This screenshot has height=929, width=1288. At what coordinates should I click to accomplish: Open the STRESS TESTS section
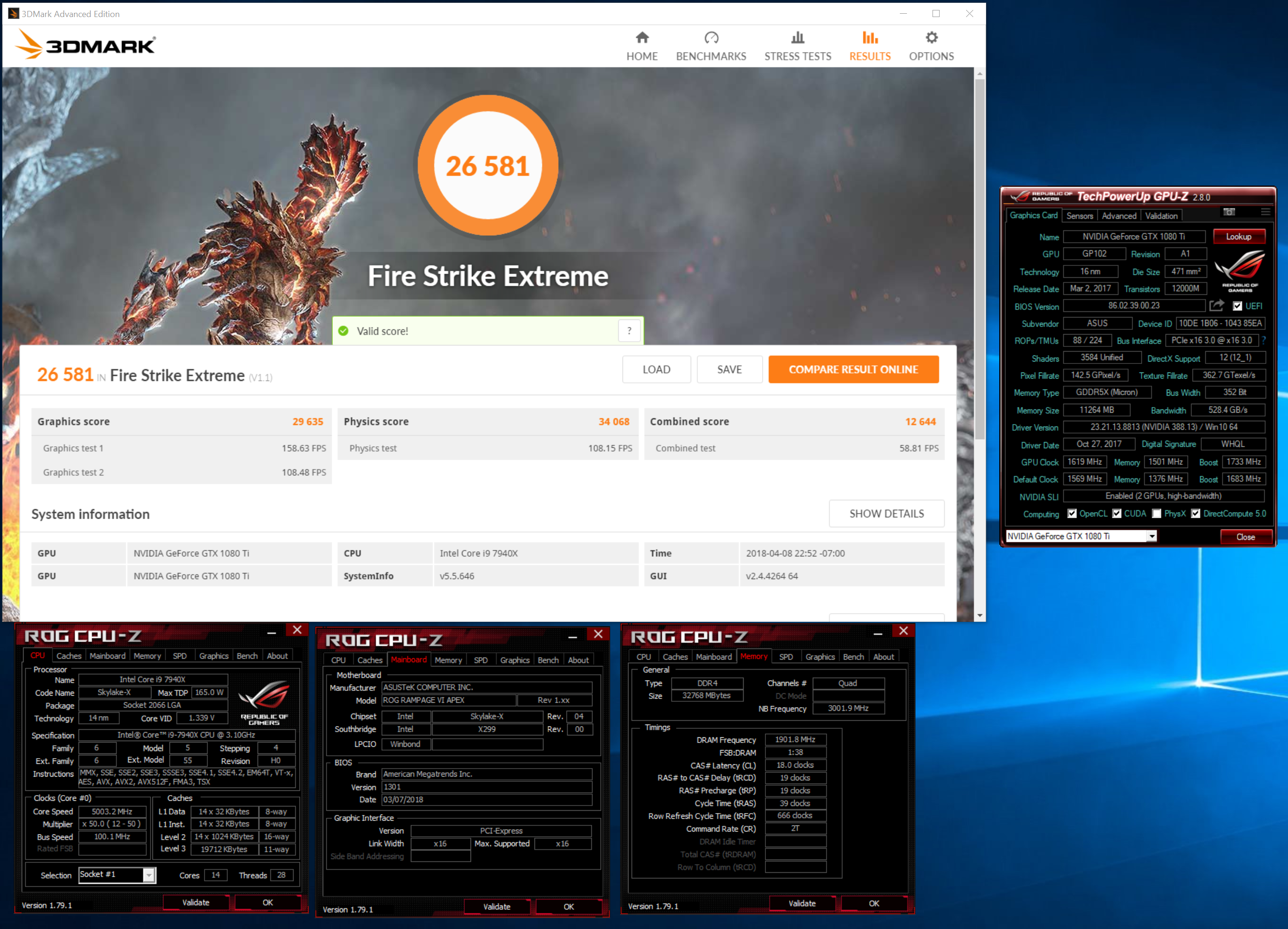[x=797, y=46]
